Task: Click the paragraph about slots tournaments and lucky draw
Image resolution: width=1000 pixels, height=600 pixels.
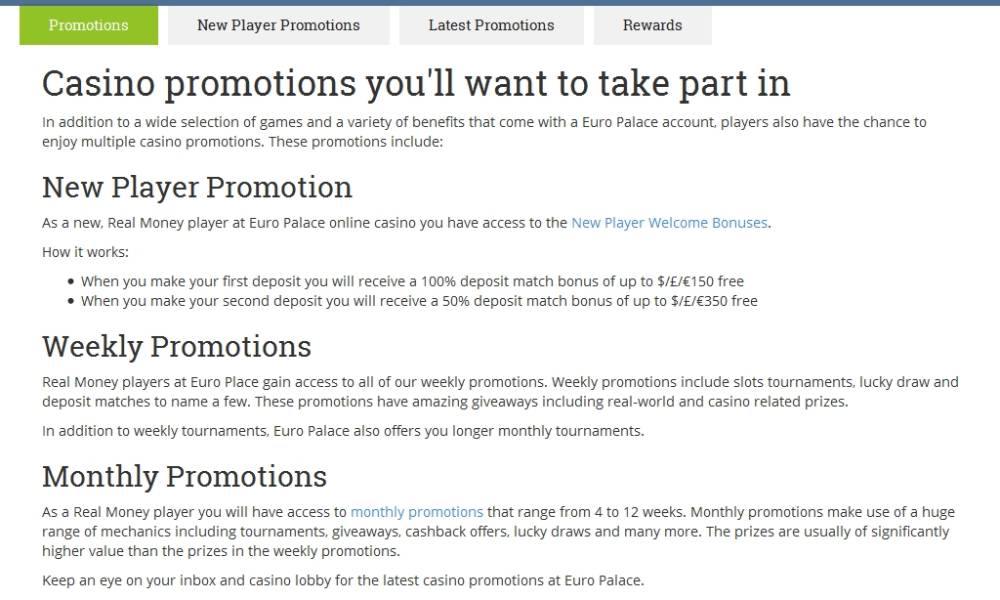Action: pos(500,392)
